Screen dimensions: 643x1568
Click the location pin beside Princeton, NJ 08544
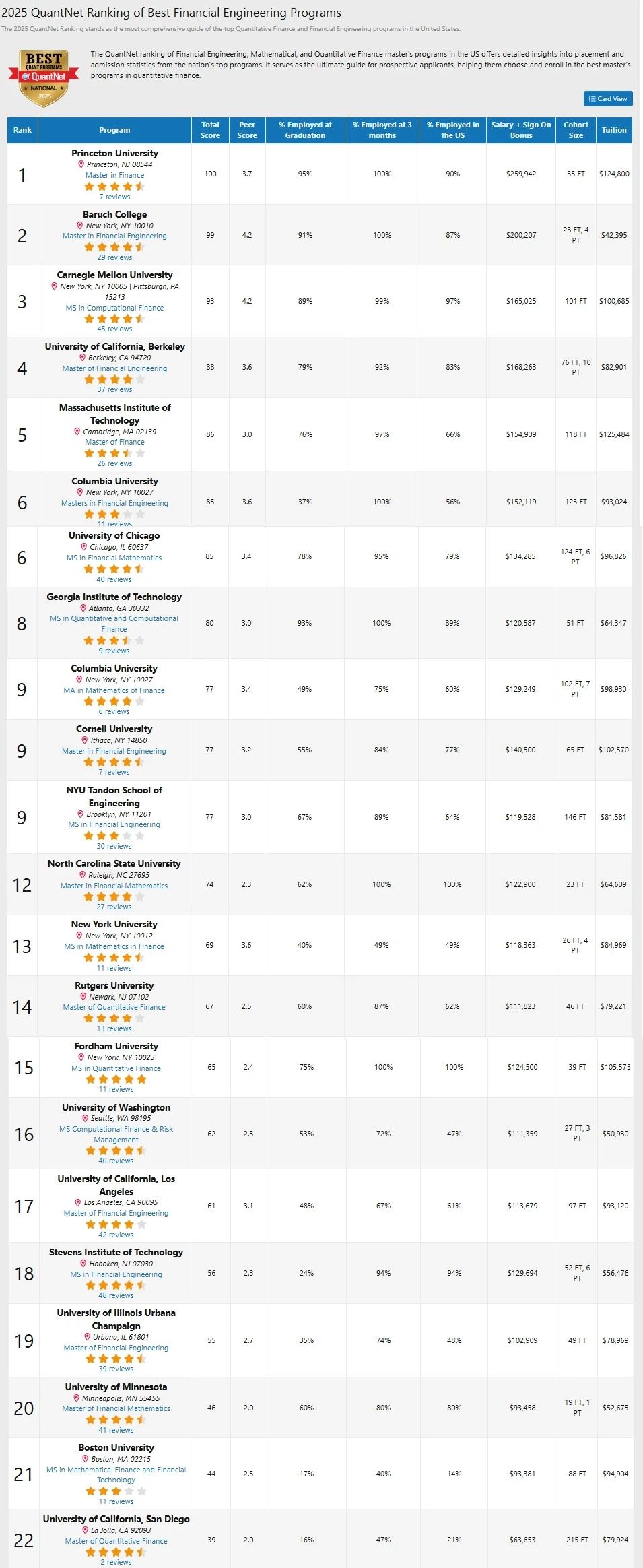[x=81, y=164]
